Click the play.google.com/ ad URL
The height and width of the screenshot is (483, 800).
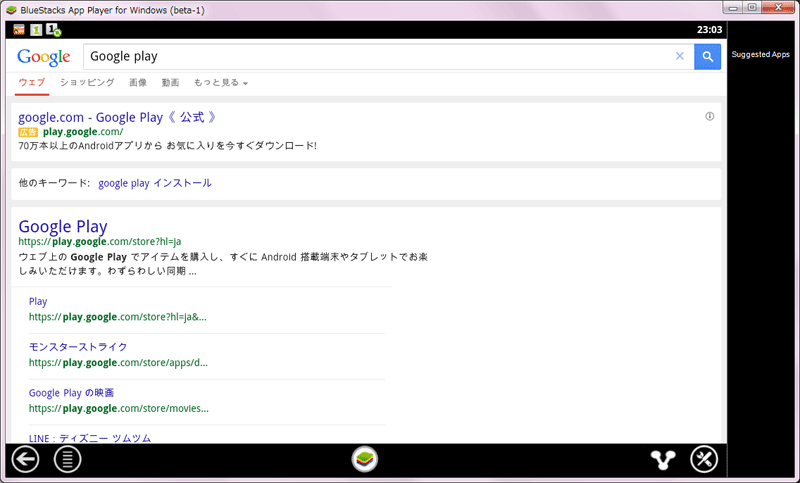[x=83, y=132]
